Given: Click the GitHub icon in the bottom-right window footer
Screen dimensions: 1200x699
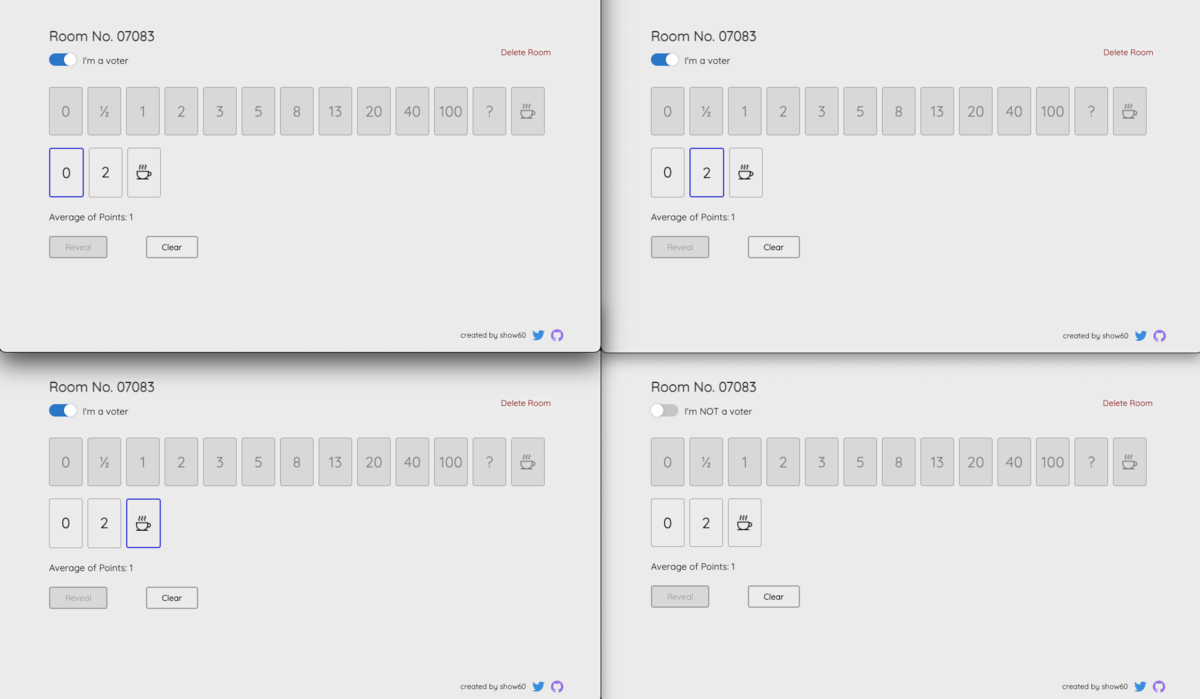Looking at the screenshot, I should coord(1159,686).
